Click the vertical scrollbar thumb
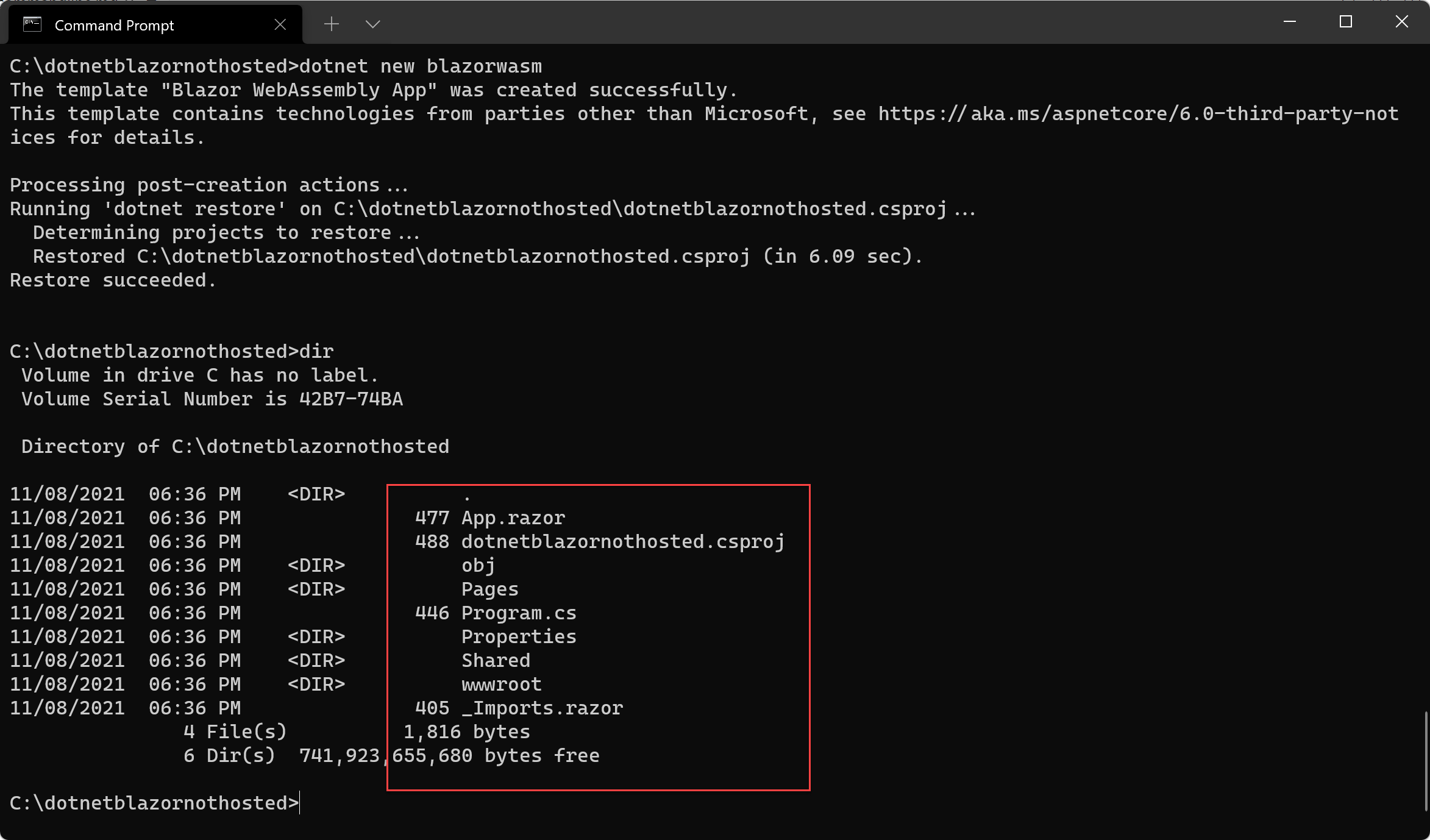The height and width of the screenshot is (840, 1430). coord(1426,762)
